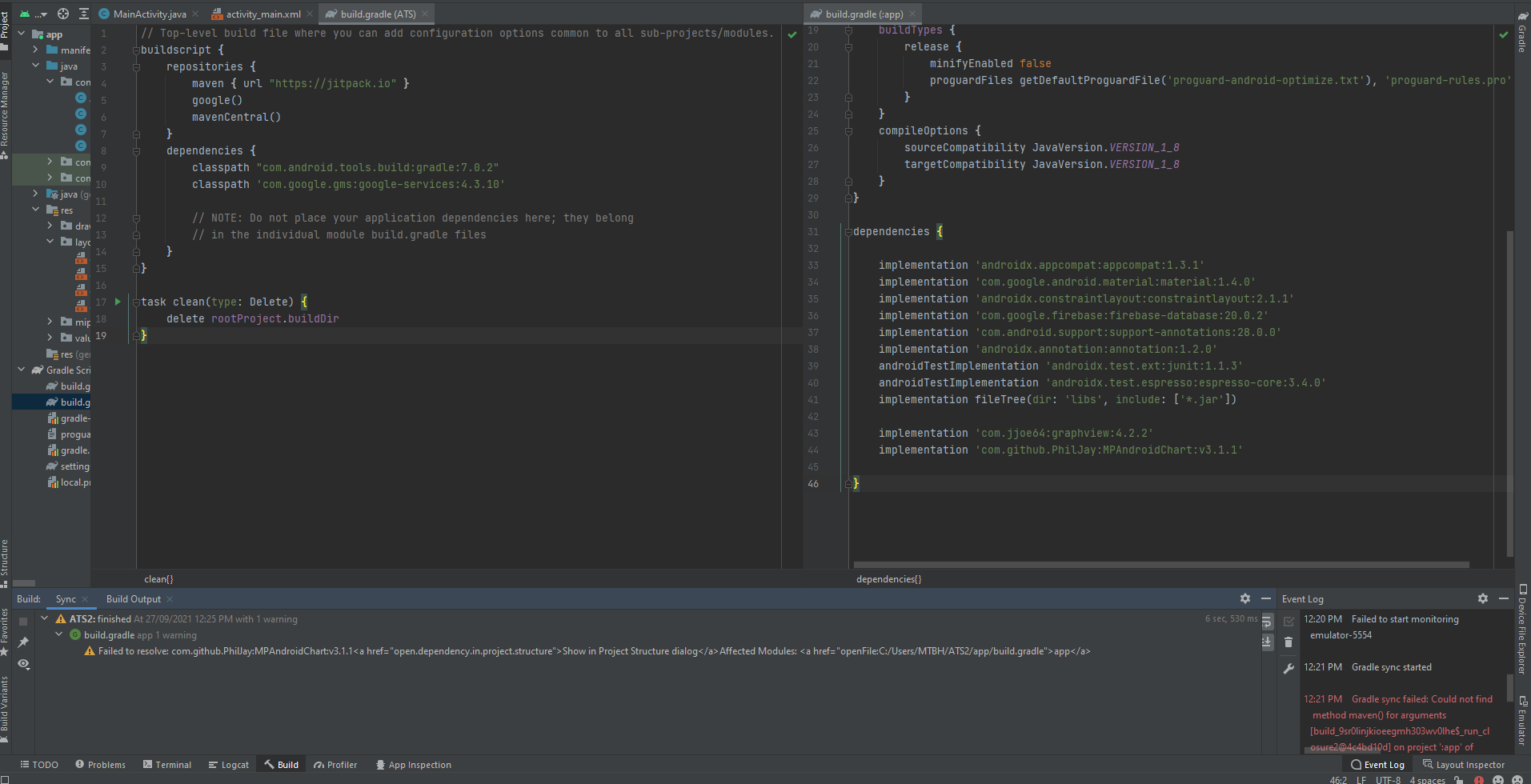
Task: Switch to the MainActivity.java tab
Action: 149,14
